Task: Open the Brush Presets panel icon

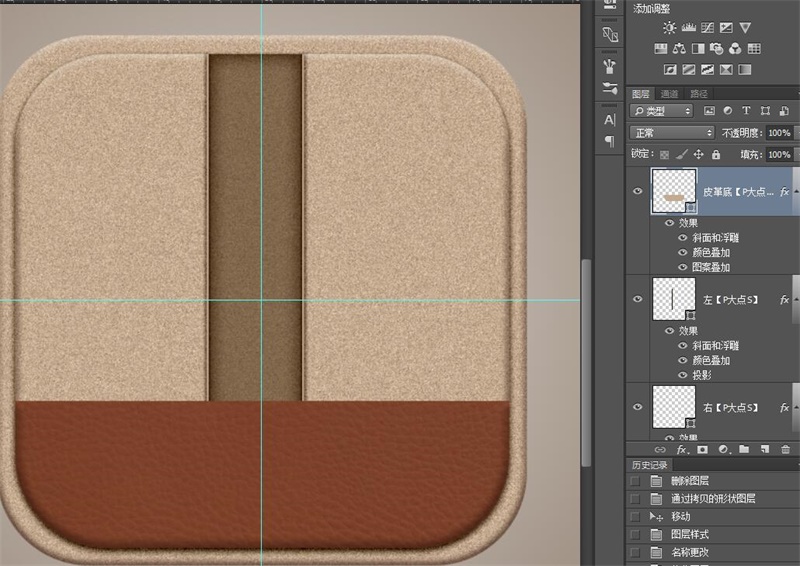Action: [x=610, y=87]
